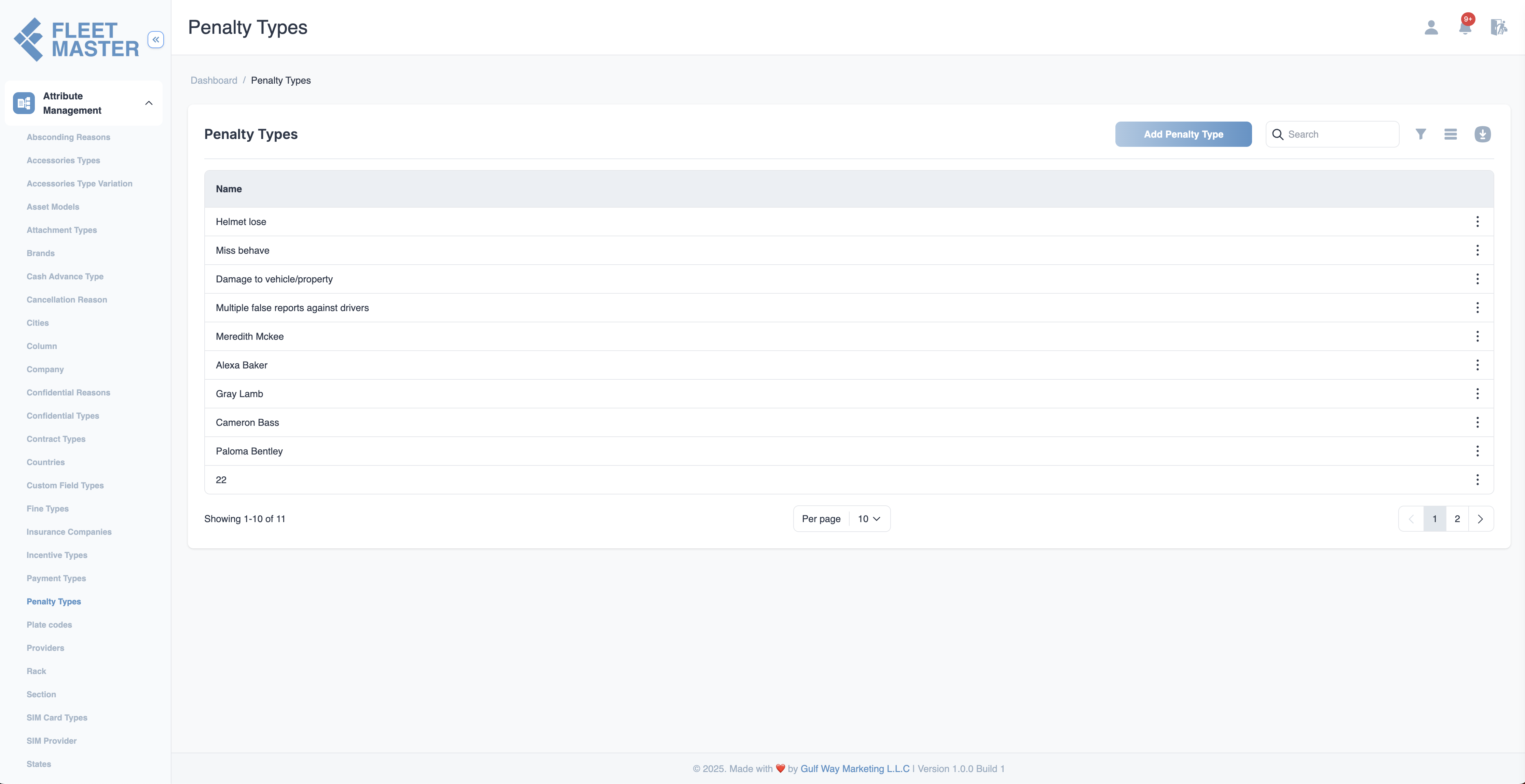Click the Fleet Master logo

(77, 40)
